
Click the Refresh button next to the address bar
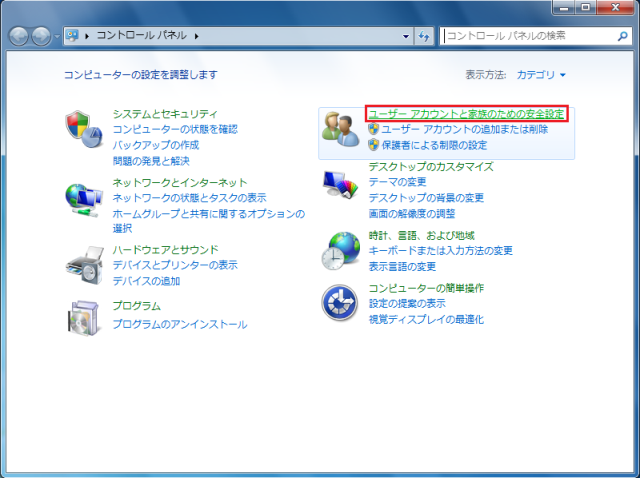[424, 36]
